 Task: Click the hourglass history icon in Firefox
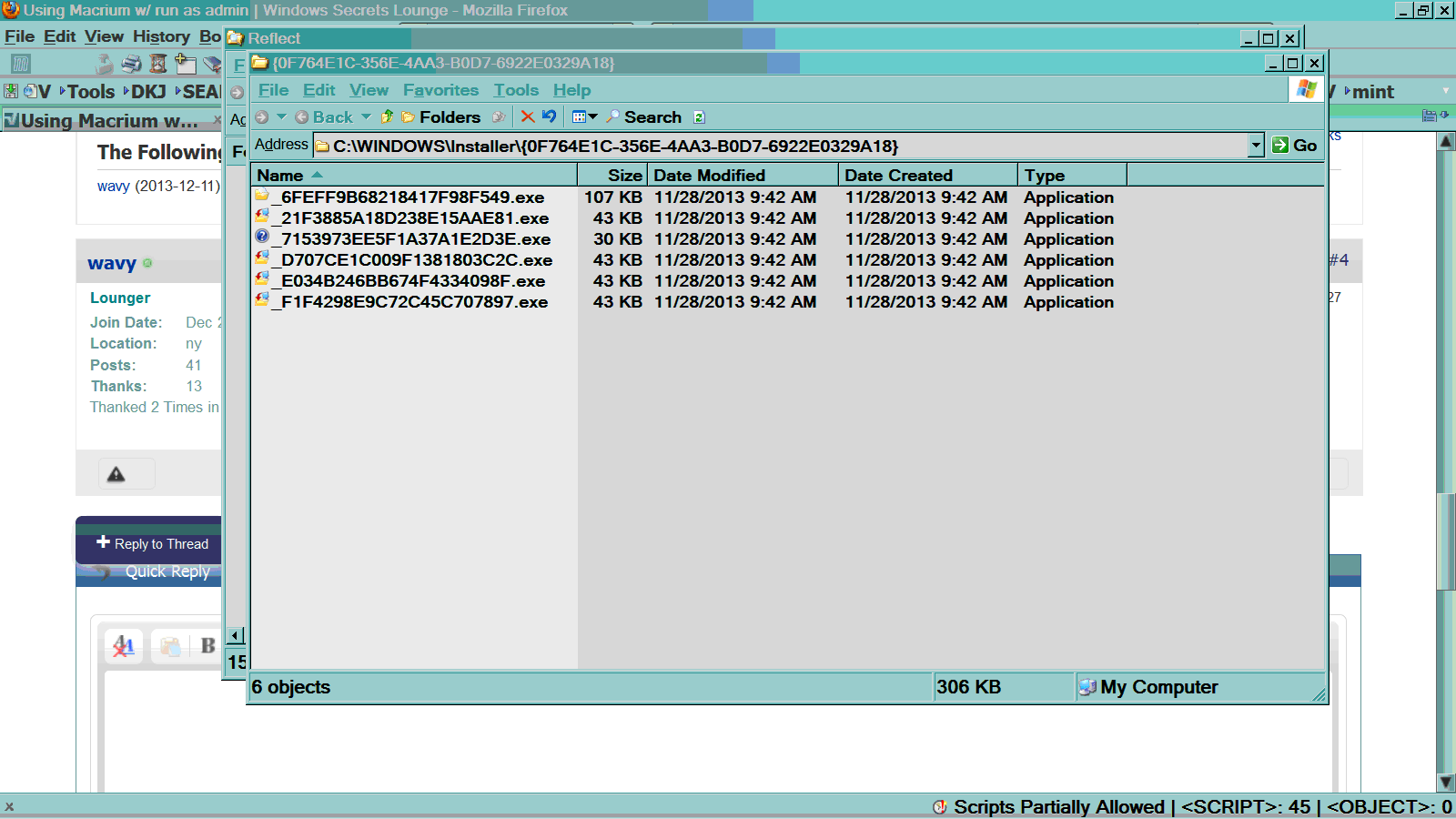pos(158,64)
